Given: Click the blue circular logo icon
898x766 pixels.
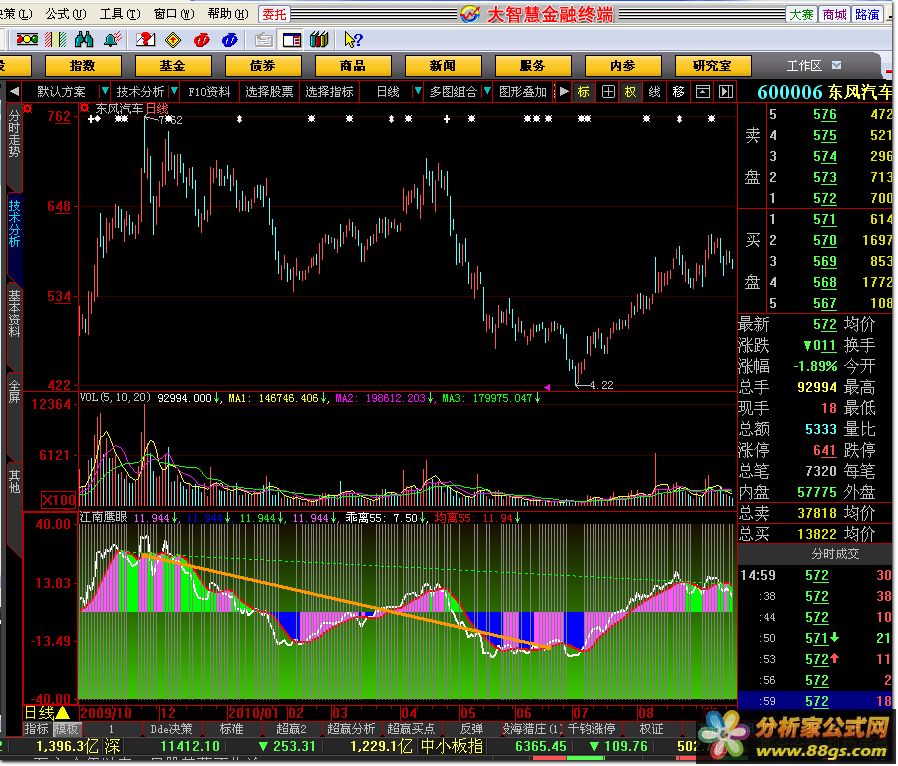Looking at the screenshot, I should click(x=230, y=40).
